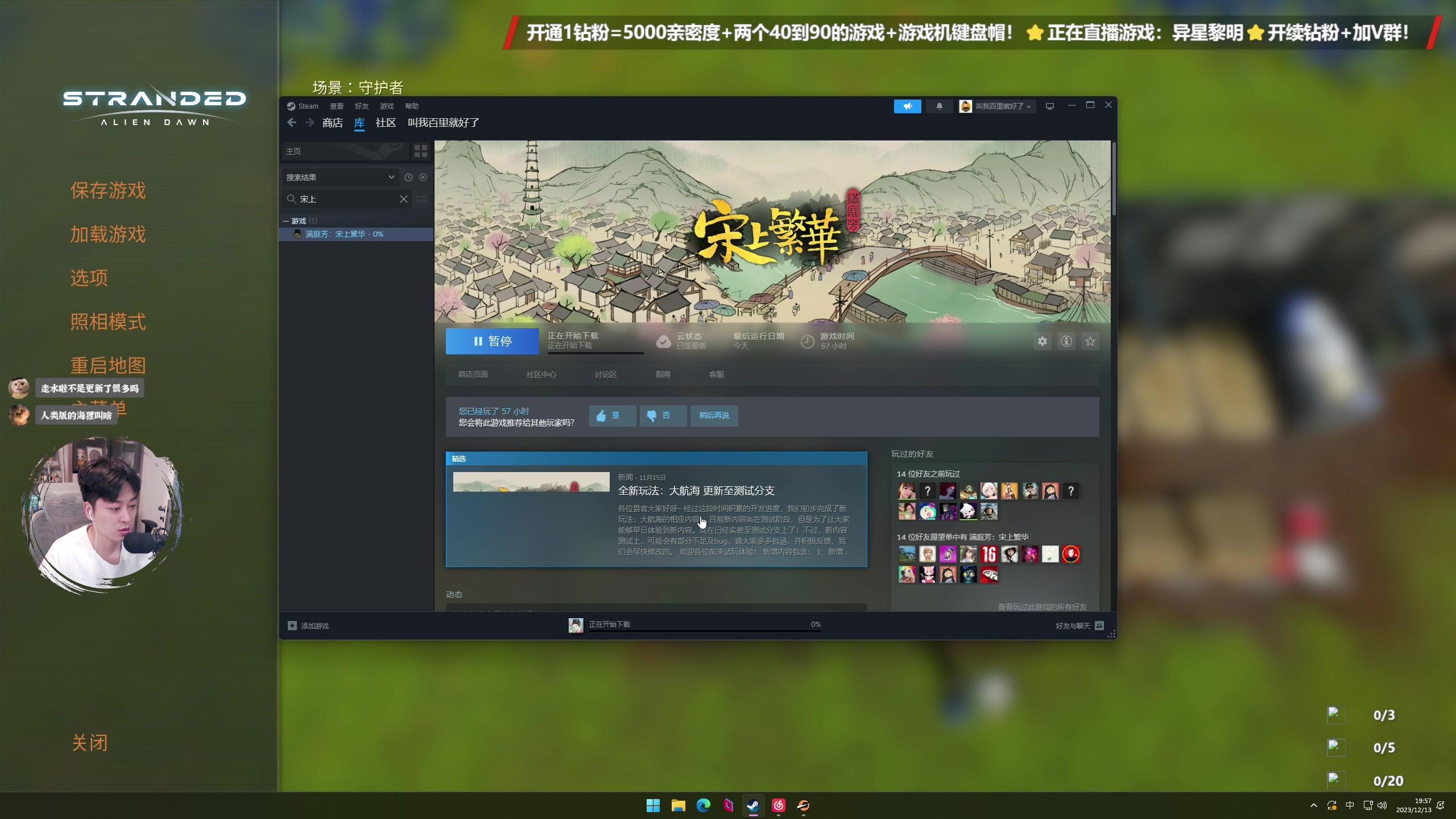Screen dimensions: 1456x819
Task: Show hidden tray icons chevron
Action: pyautogui.click(x=1314, y=805)
